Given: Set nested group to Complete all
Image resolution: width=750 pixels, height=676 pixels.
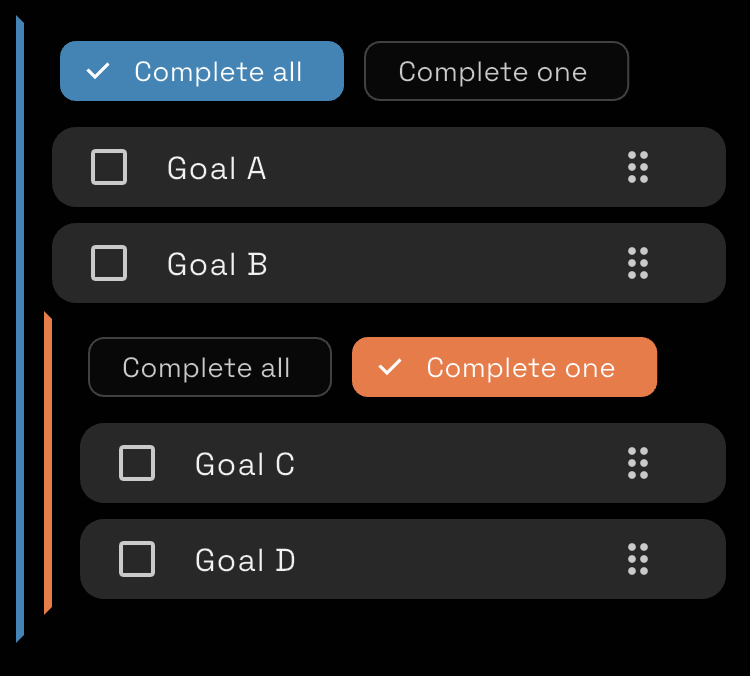Looking at the screenshot, I should point(210,367).
